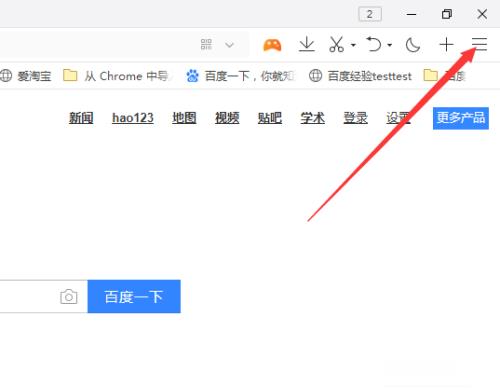The height and width of the screenshot is (389, 500).
Task: Open the 百度经验testtest bookmark
Action: [360, 76]
